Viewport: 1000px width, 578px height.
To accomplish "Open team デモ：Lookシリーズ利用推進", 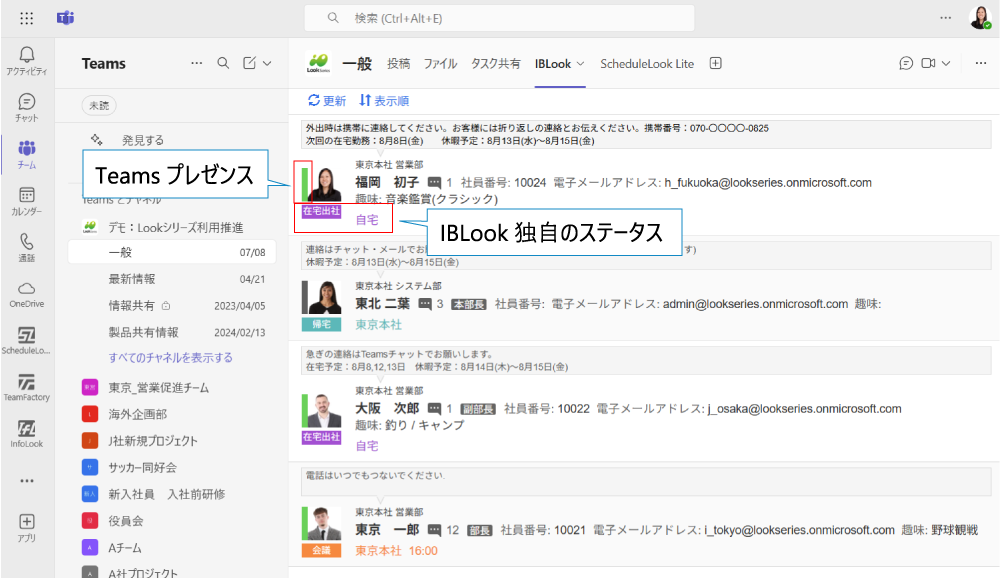I will pyautogui.click(x=175, y=228).
